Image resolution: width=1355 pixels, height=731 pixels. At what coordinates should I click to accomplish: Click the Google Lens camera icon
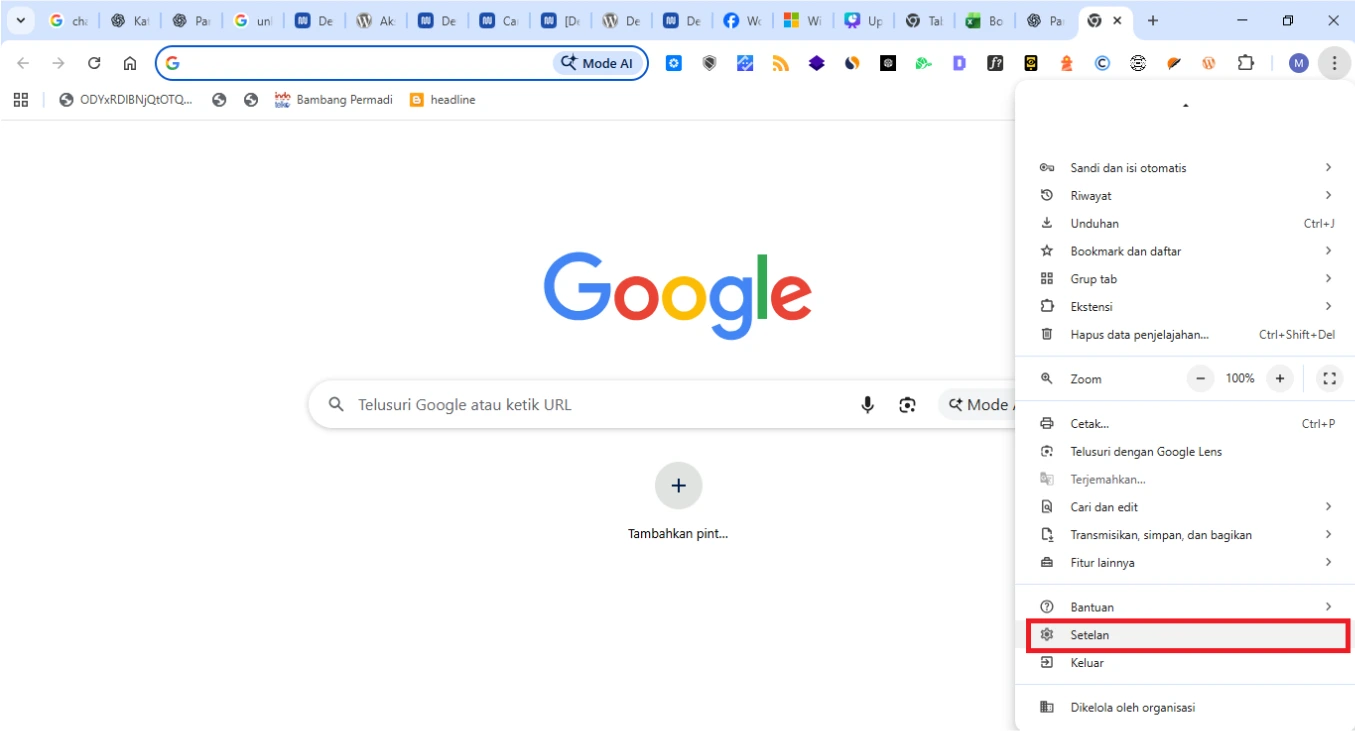coord(907,405)
